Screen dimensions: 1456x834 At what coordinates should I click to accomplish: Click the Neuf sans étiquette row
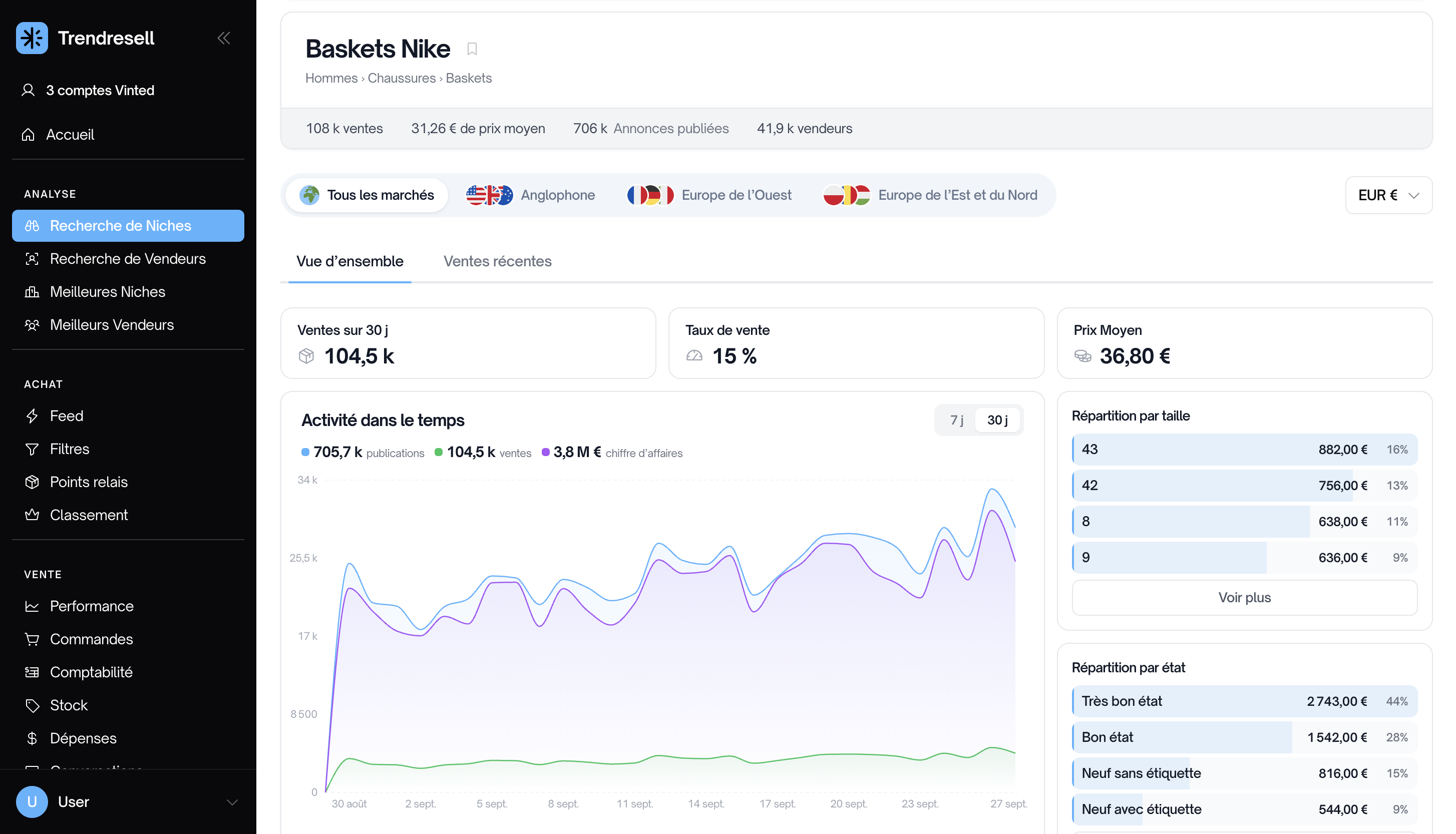click(1244, 773)
